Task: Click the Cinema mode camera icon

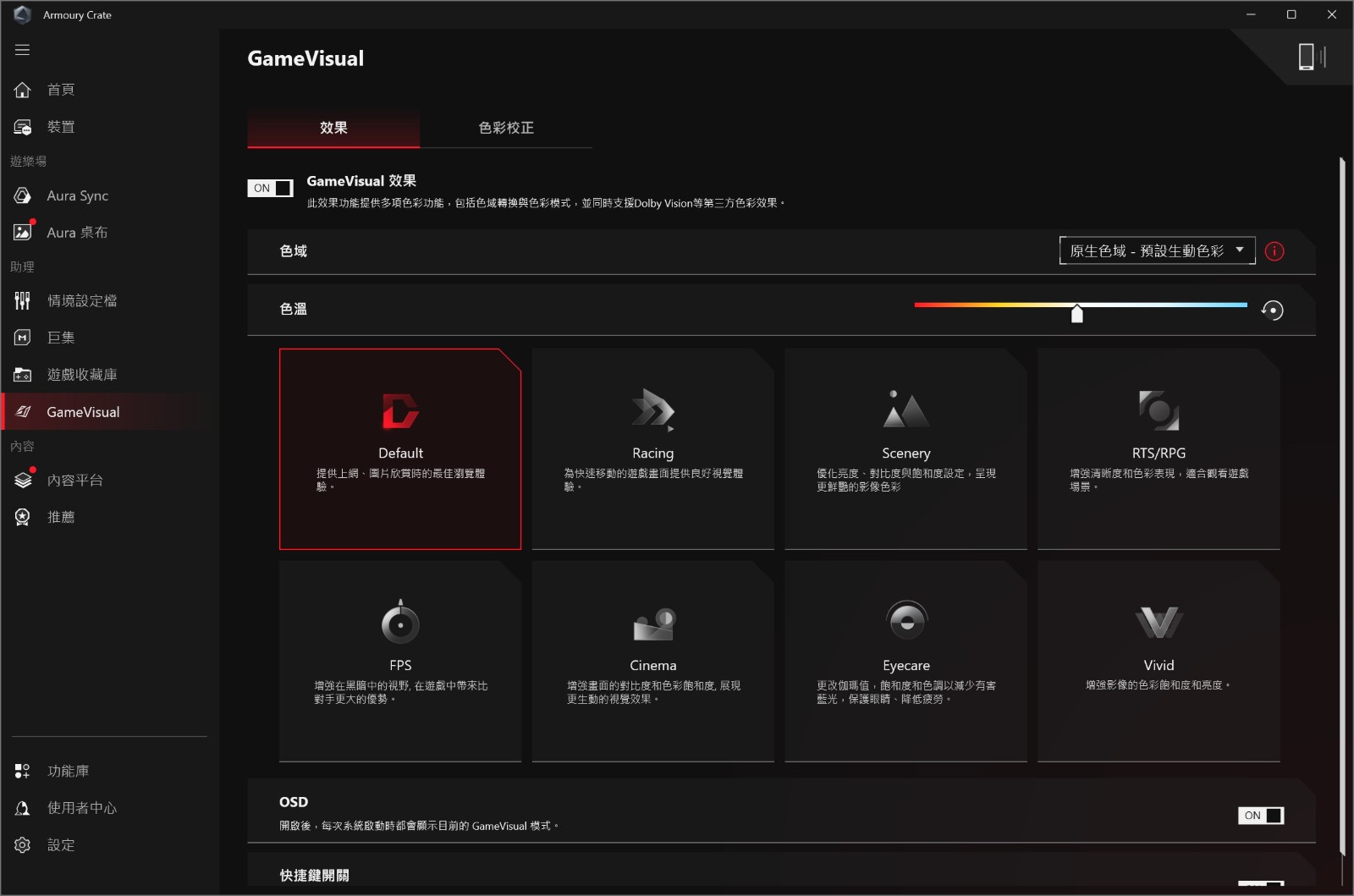Action: (x=653, y=624)
